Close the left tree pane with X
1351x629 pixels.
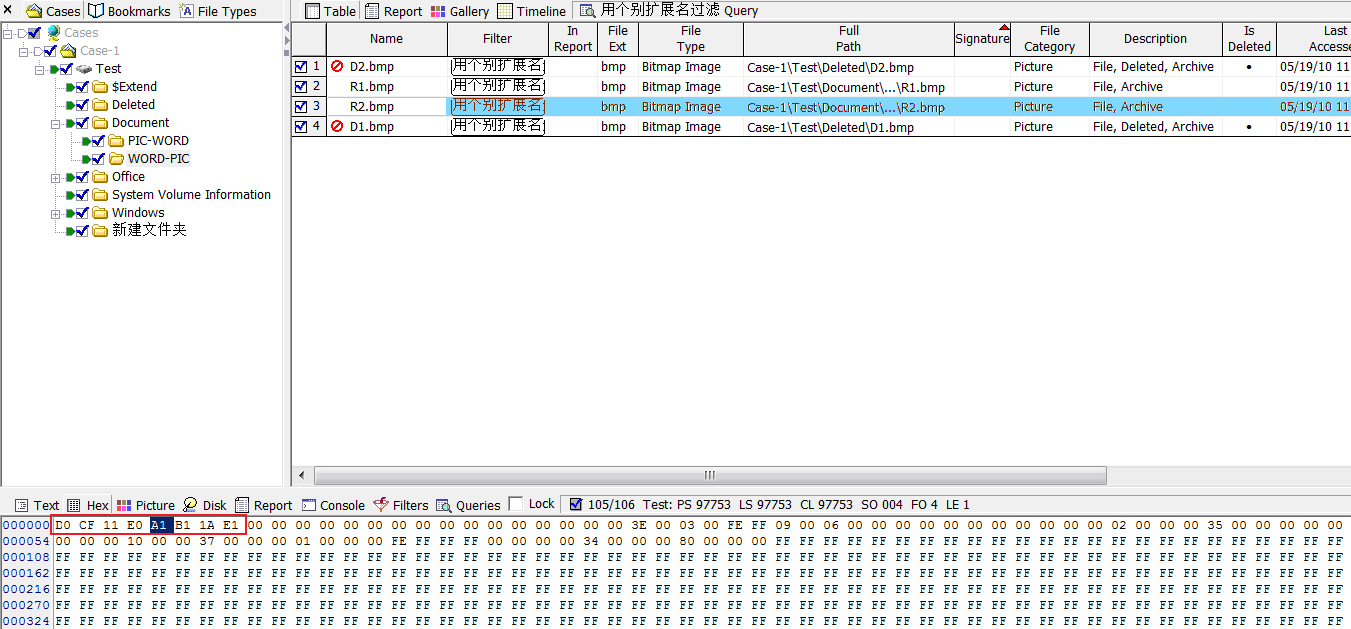tap(8, 11)
